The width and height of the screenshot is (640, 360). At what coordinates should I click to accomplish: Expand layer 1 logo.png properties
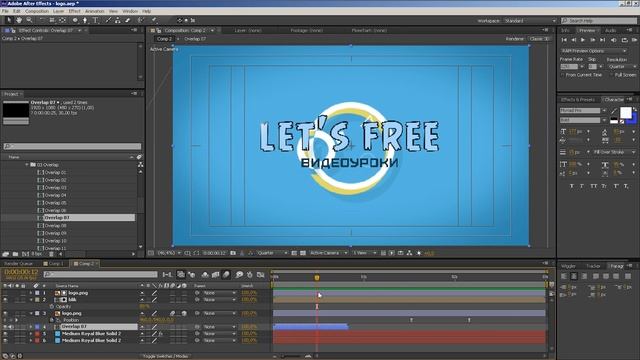pyautogui.click(x=31, y=293)
